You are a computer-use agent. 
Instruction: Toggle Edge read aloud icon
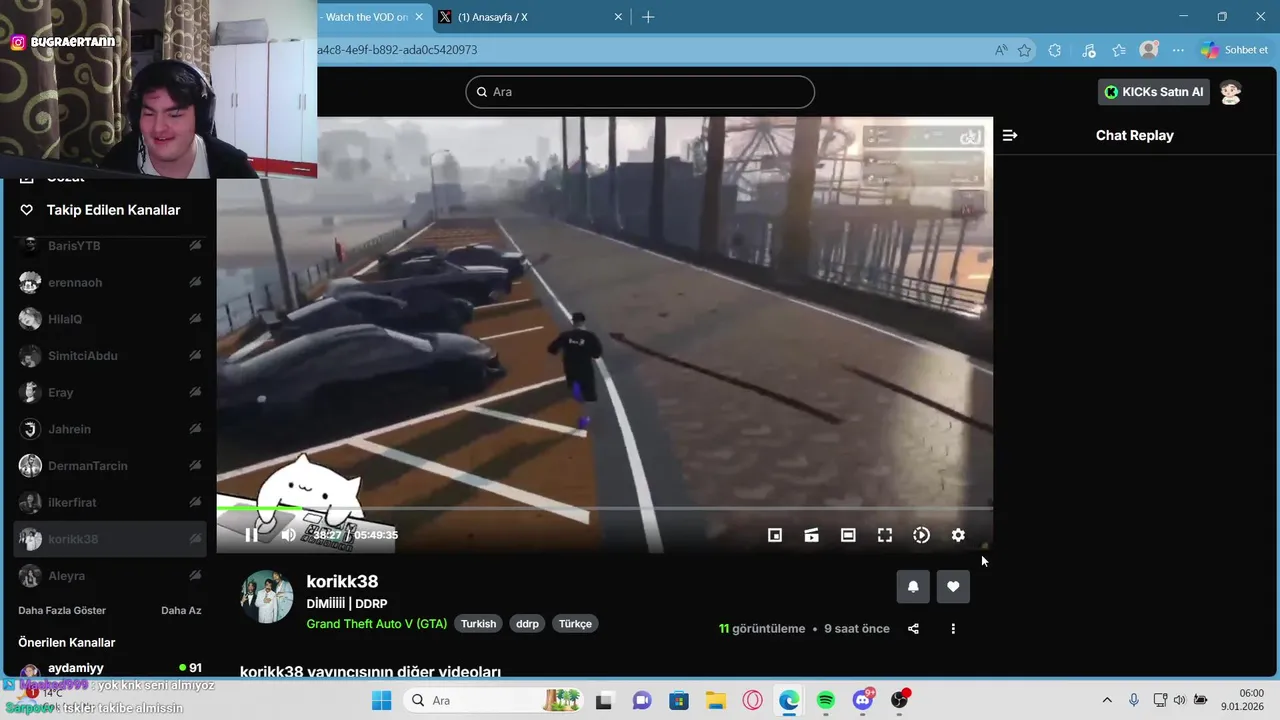(1001, 50)
